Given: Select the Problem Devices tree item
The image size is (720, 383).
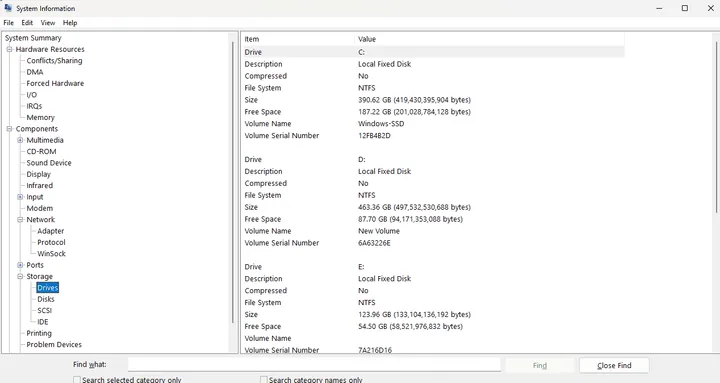Looking at the screenshot, I should [x=54, y=344].
